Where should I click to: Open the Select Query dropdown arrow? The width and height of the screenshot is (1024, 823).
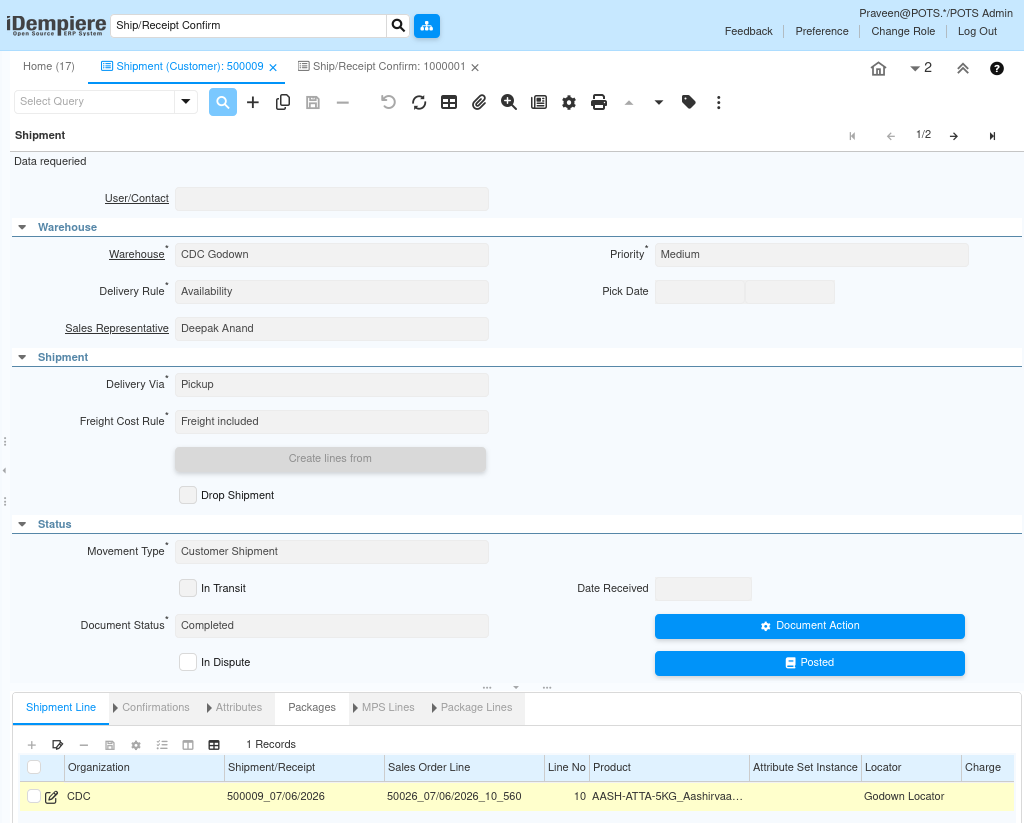point(185,101)
